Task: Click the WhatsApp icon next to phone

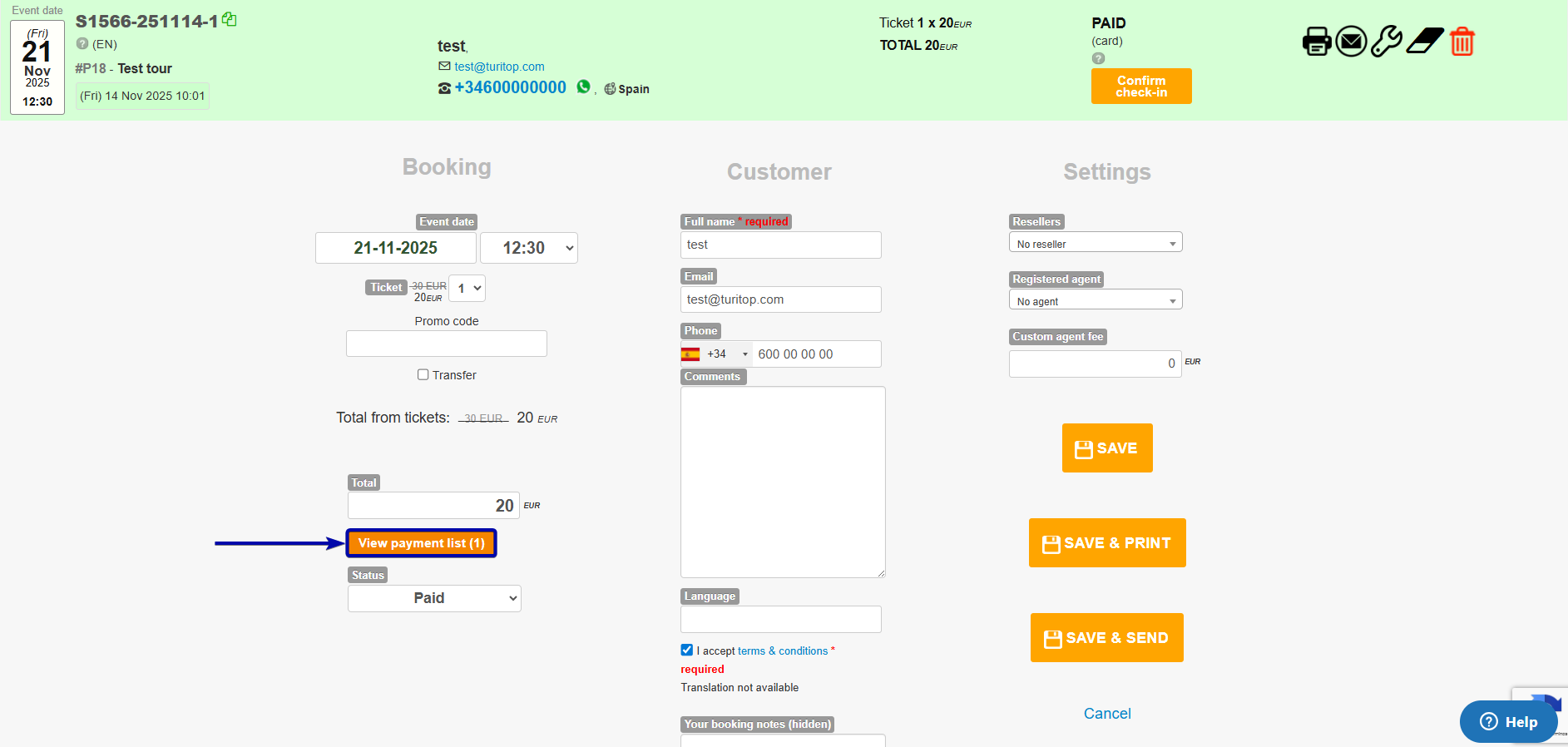Action: pyautogui.click(x=583, y=87)
